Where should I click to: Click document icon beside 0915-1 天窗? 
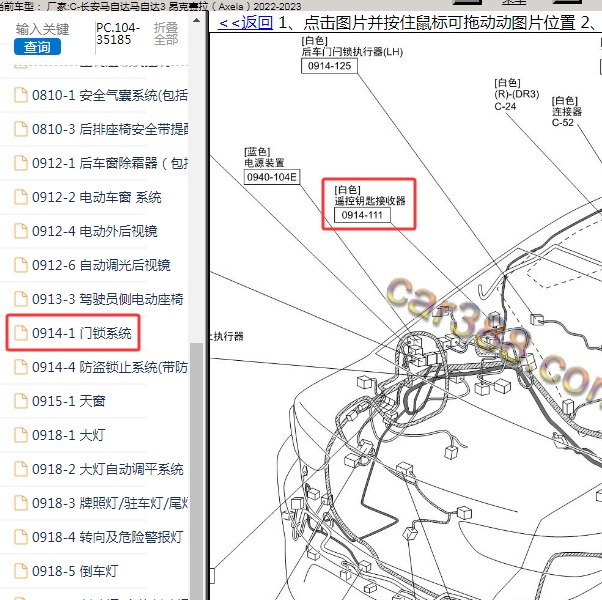pos(21,401)
